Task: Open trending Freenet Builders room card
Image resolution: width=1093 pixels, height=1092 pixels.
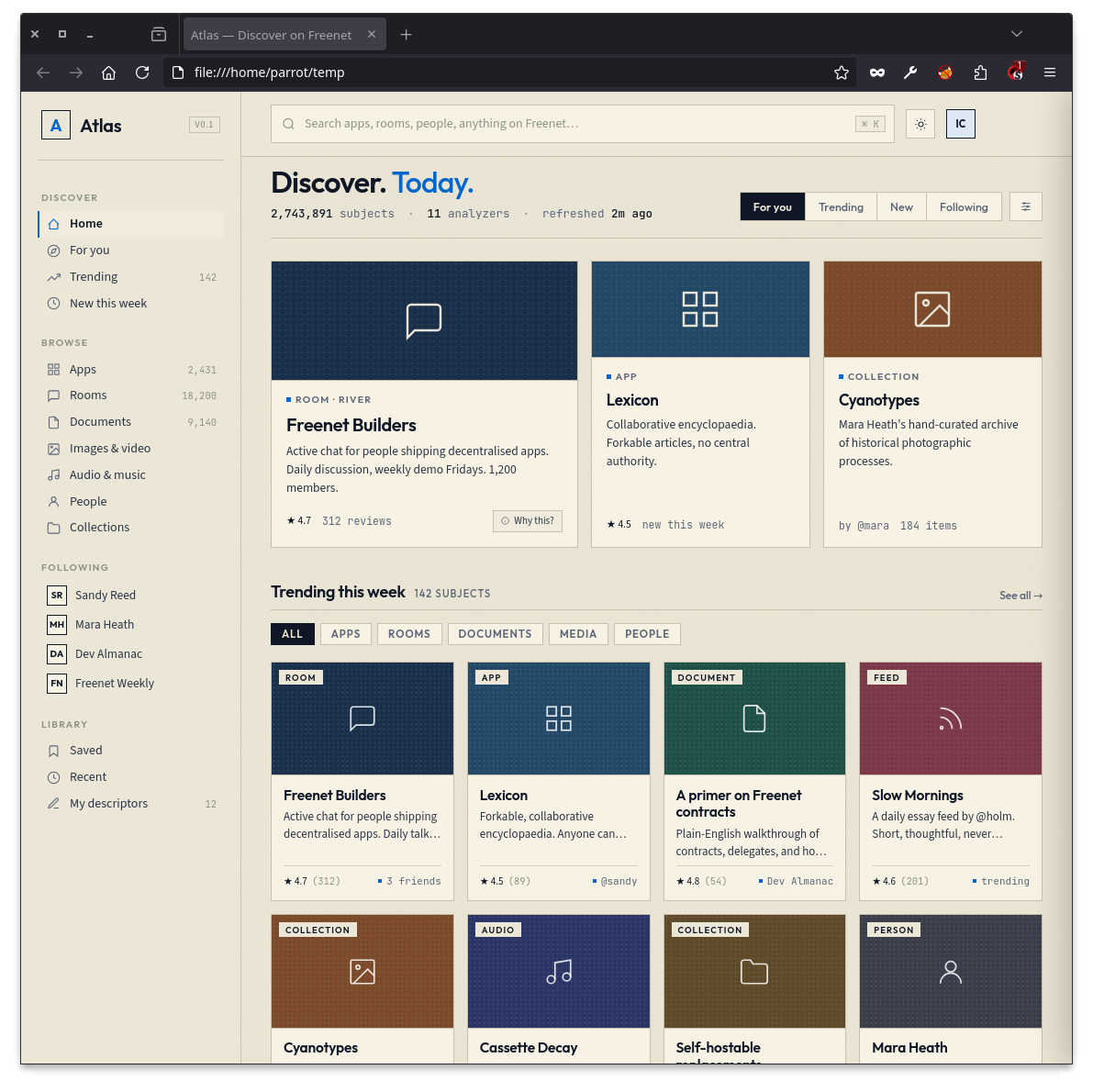Action: (x=362, y=781)
